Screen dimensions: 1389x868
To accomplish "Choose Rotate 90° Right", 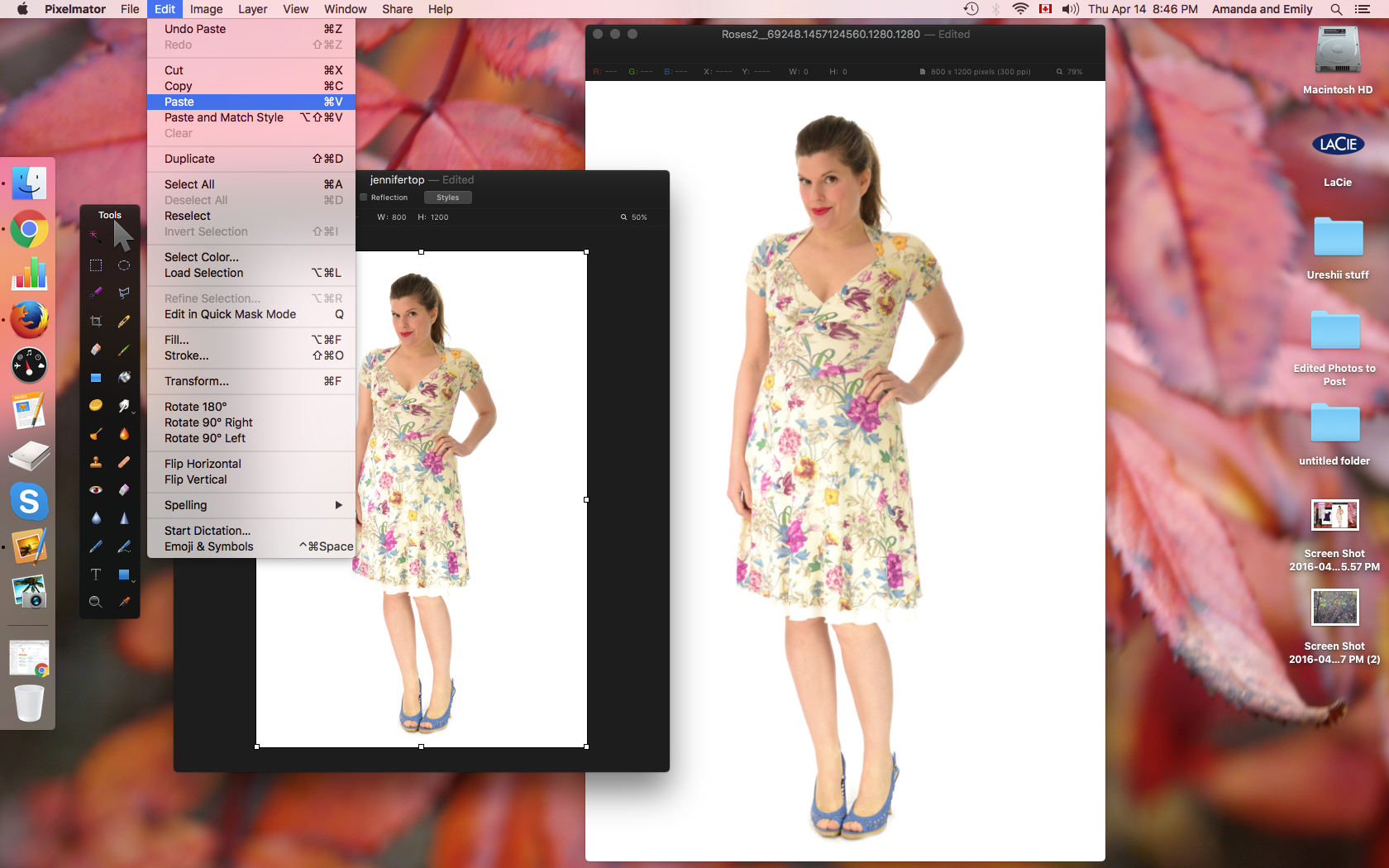I will [x=251, y=422].
